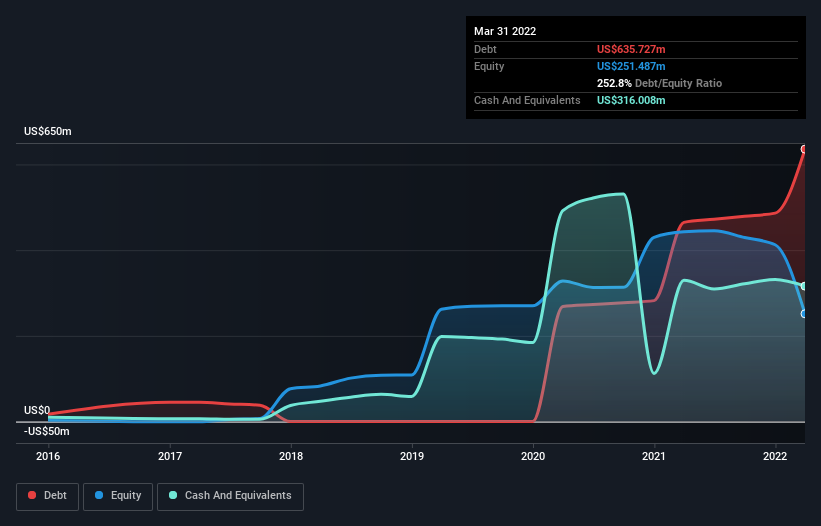This screenshot has width=821, height=526.
Task: Click the 252.8% Debt/Equity Ratio text
Action: (659, 83)
